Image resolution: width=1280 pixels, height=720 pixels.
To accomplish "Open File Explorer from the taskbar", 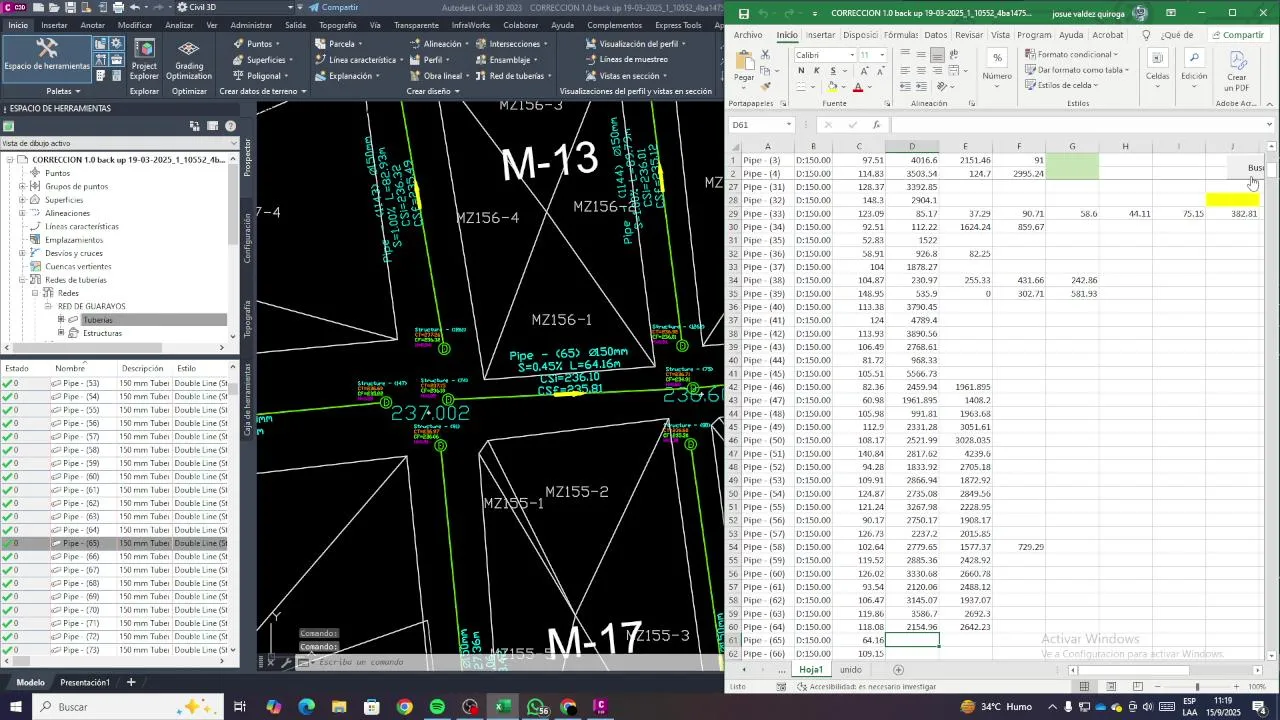I will [339, 707].
